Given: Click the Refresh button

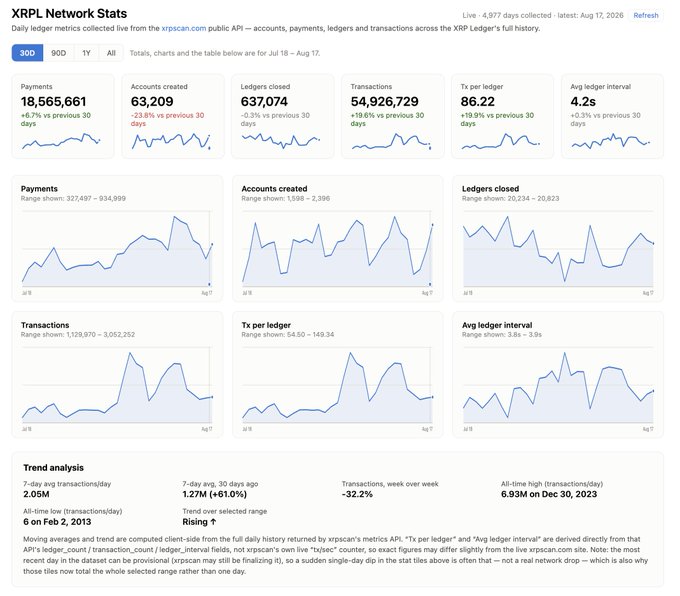Looking at the screenshot, I should [x=645, y=15].
